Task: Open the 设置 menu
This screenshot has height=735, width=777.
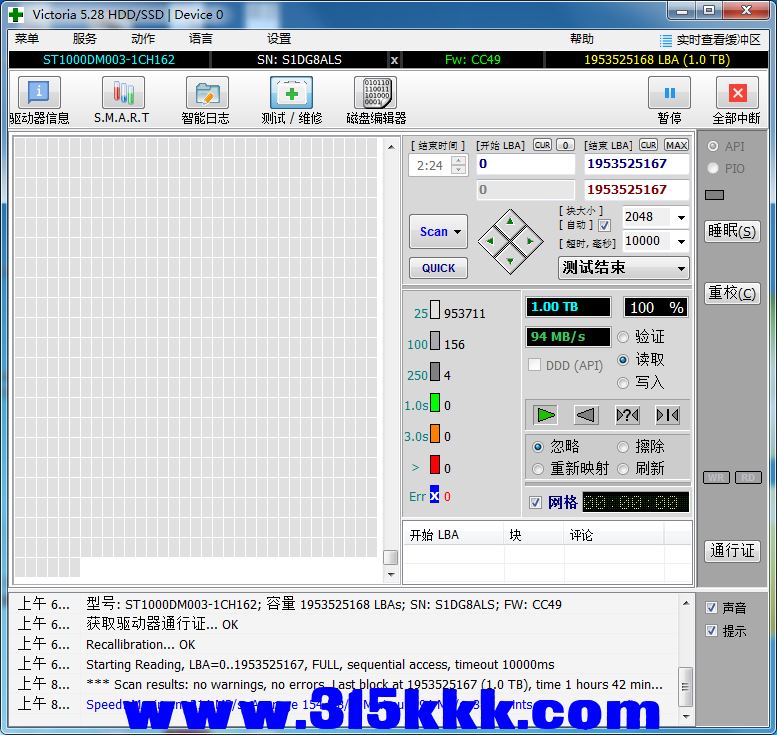Action: pyautogui.click(x=279, y=39)
